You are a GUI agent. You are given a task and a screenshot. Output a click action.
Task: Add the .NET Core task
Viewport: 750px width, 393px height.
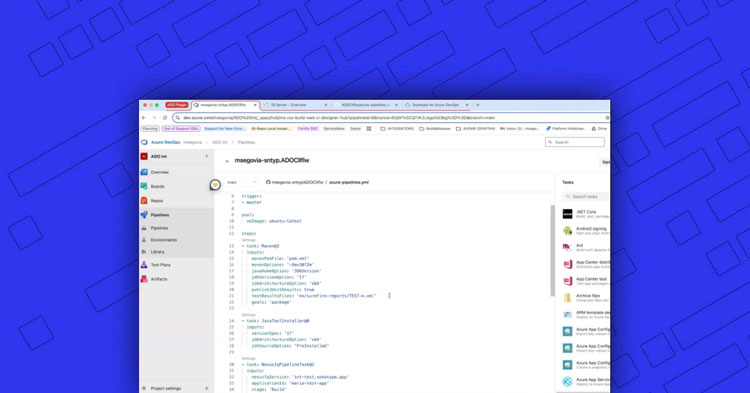585,214
